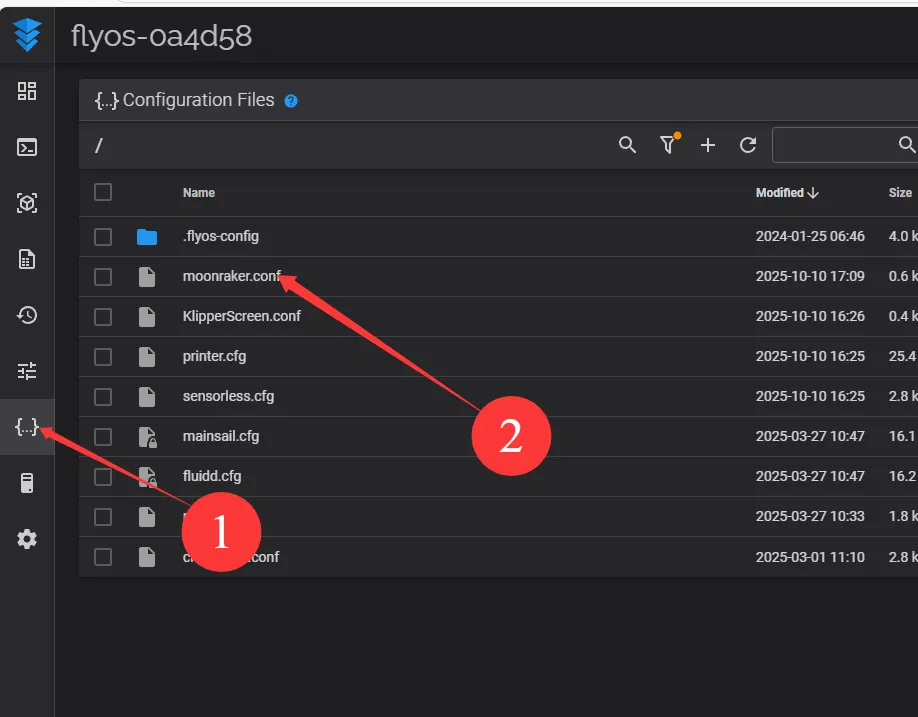Open the Console sidebar icon
918x717 pixels.
27,147
